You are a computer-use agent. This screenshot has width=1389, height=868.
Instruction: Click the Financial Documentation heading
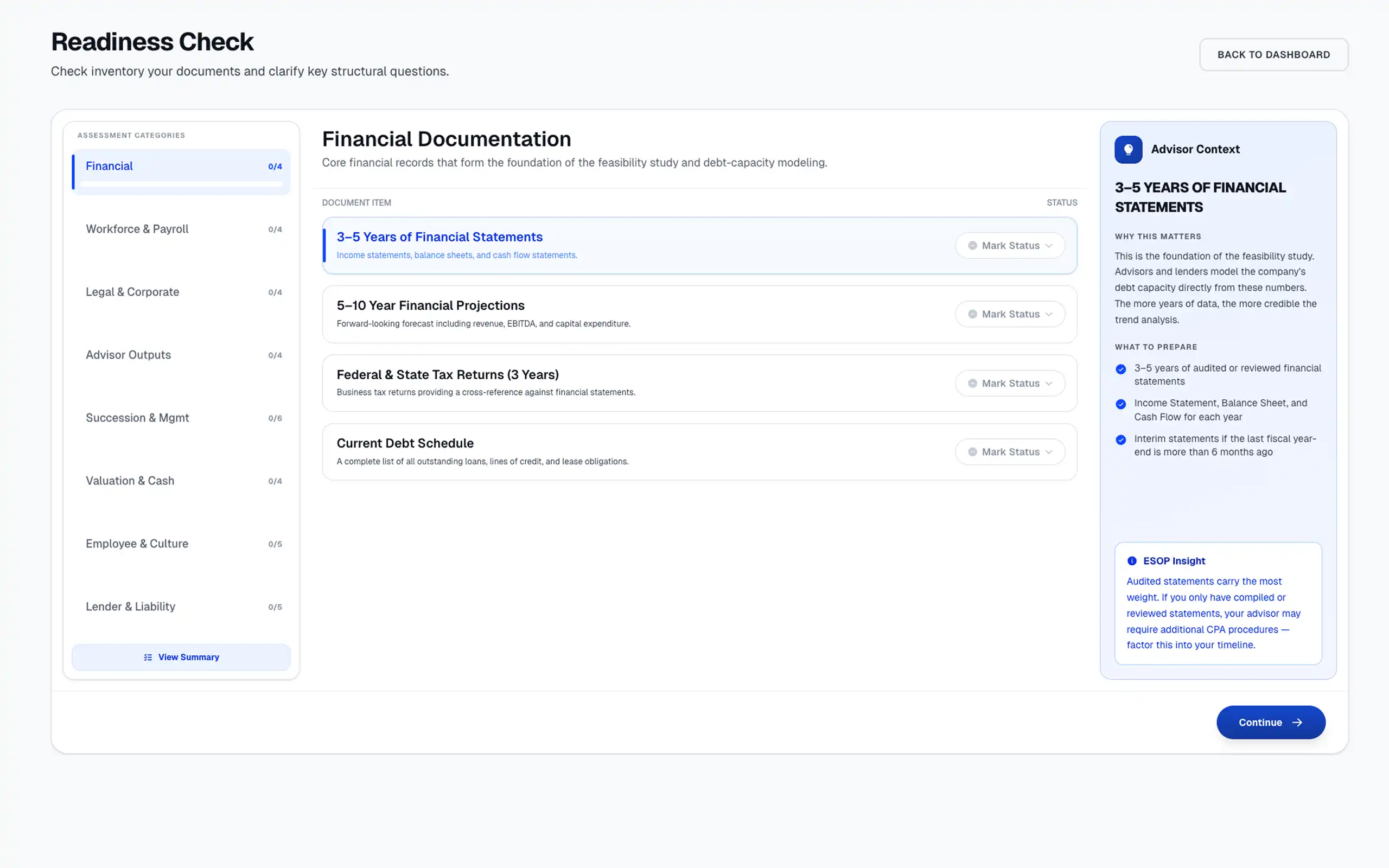pyautogui.click(x=447, y=139)
